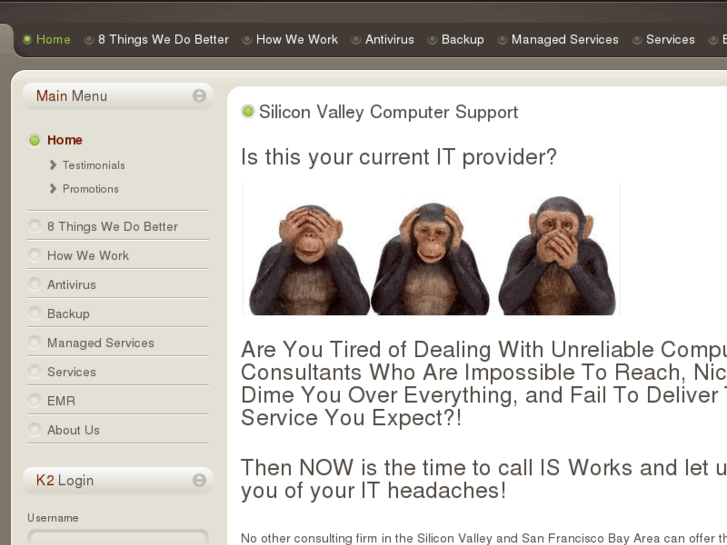Screen dimensions: 727x545
Task: Click the three monkeys image
Action: (x=431, y=249)
